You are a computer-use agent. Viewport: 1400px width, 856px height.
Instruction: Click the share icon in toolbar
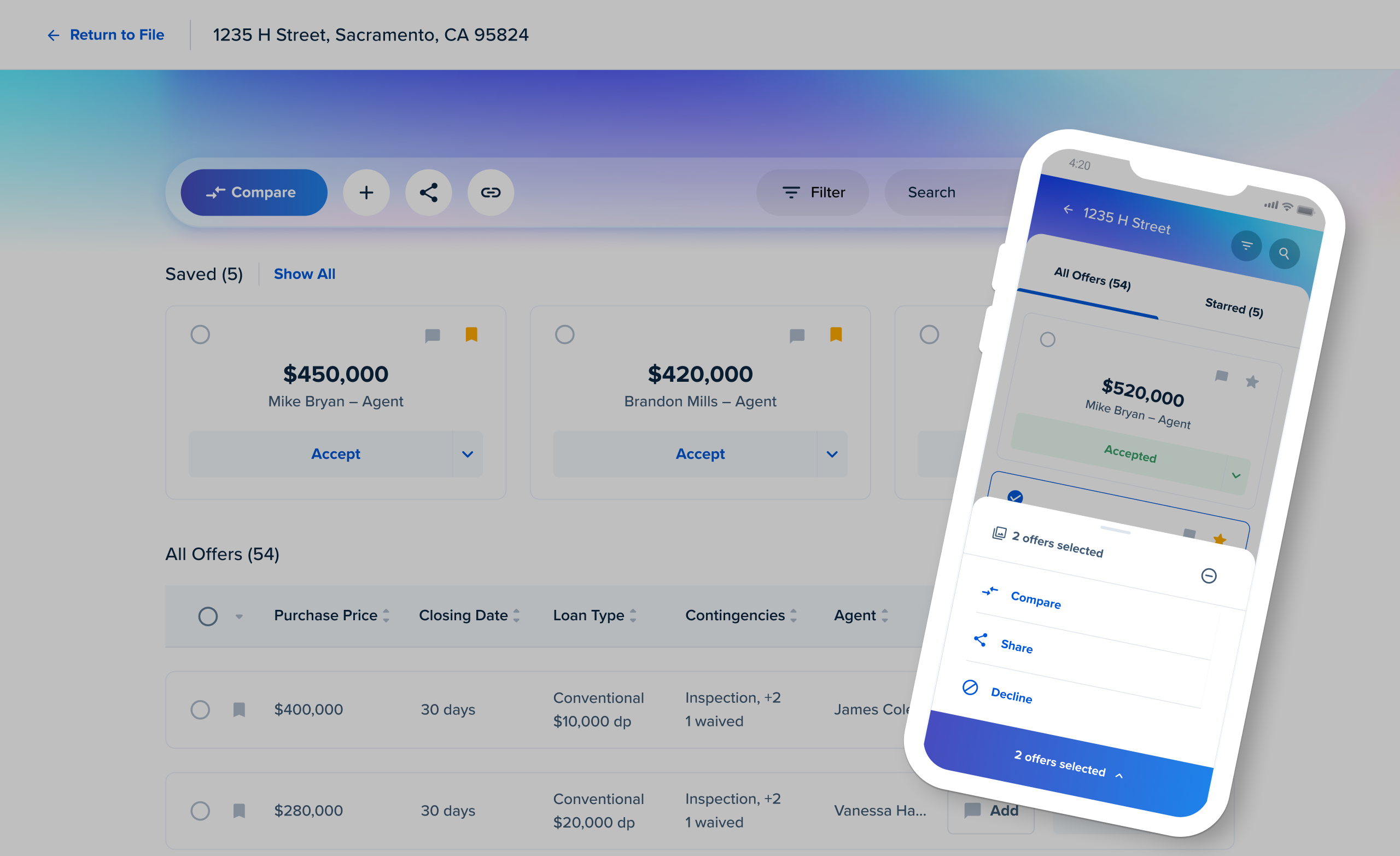pos(428,193)
